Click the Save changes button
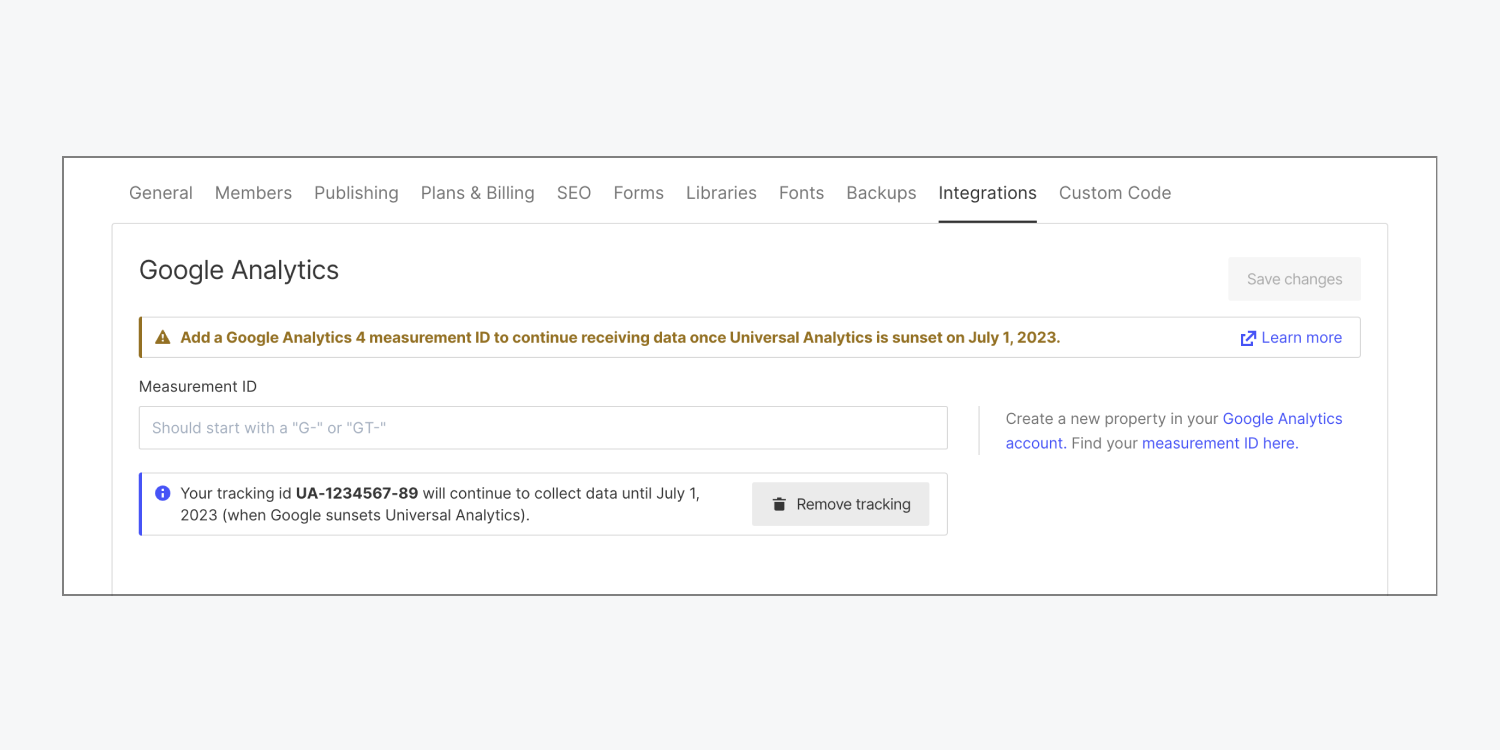 (1294, 279)
